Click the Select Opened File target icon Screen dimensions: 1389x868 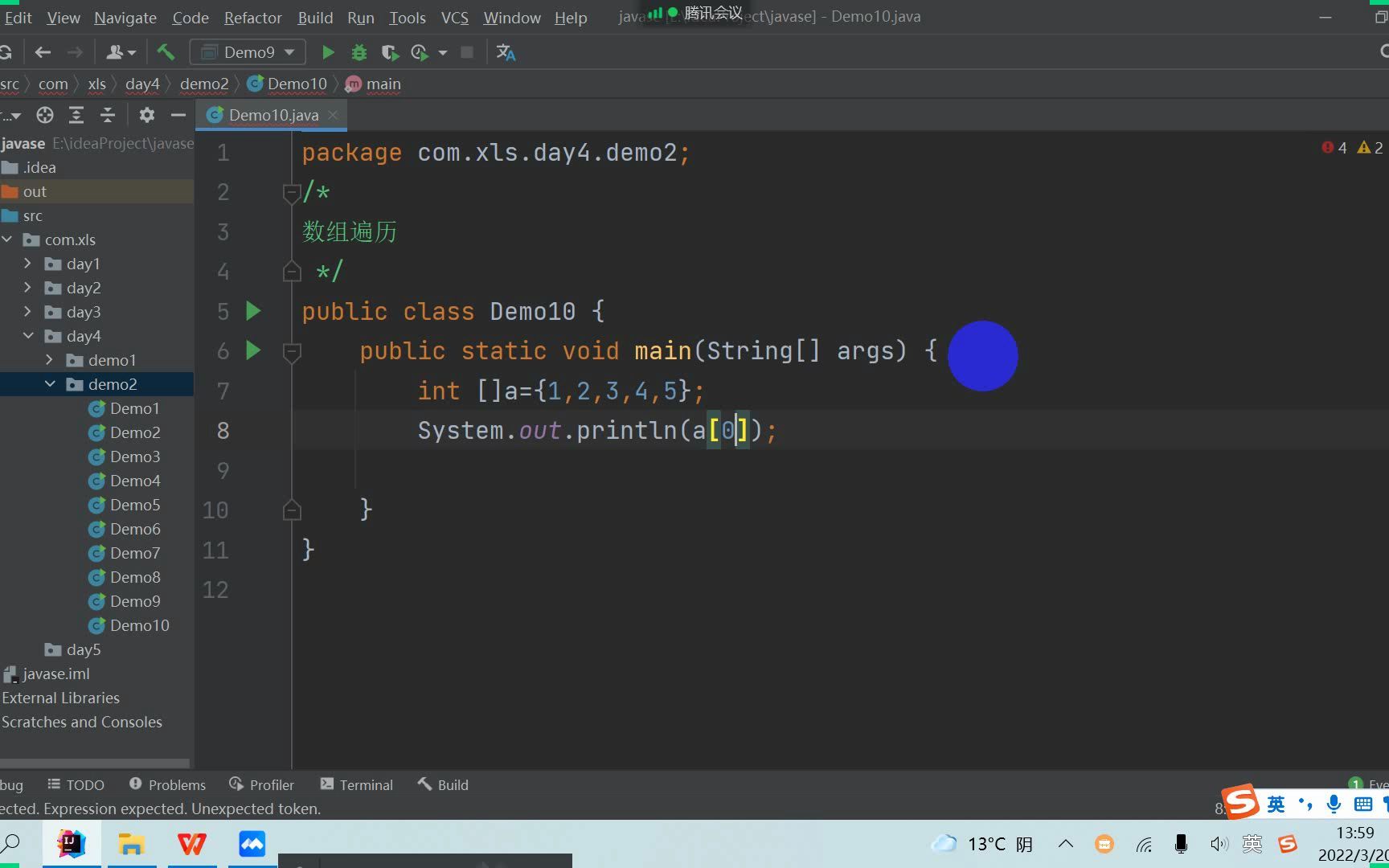(x=45, y=115)
